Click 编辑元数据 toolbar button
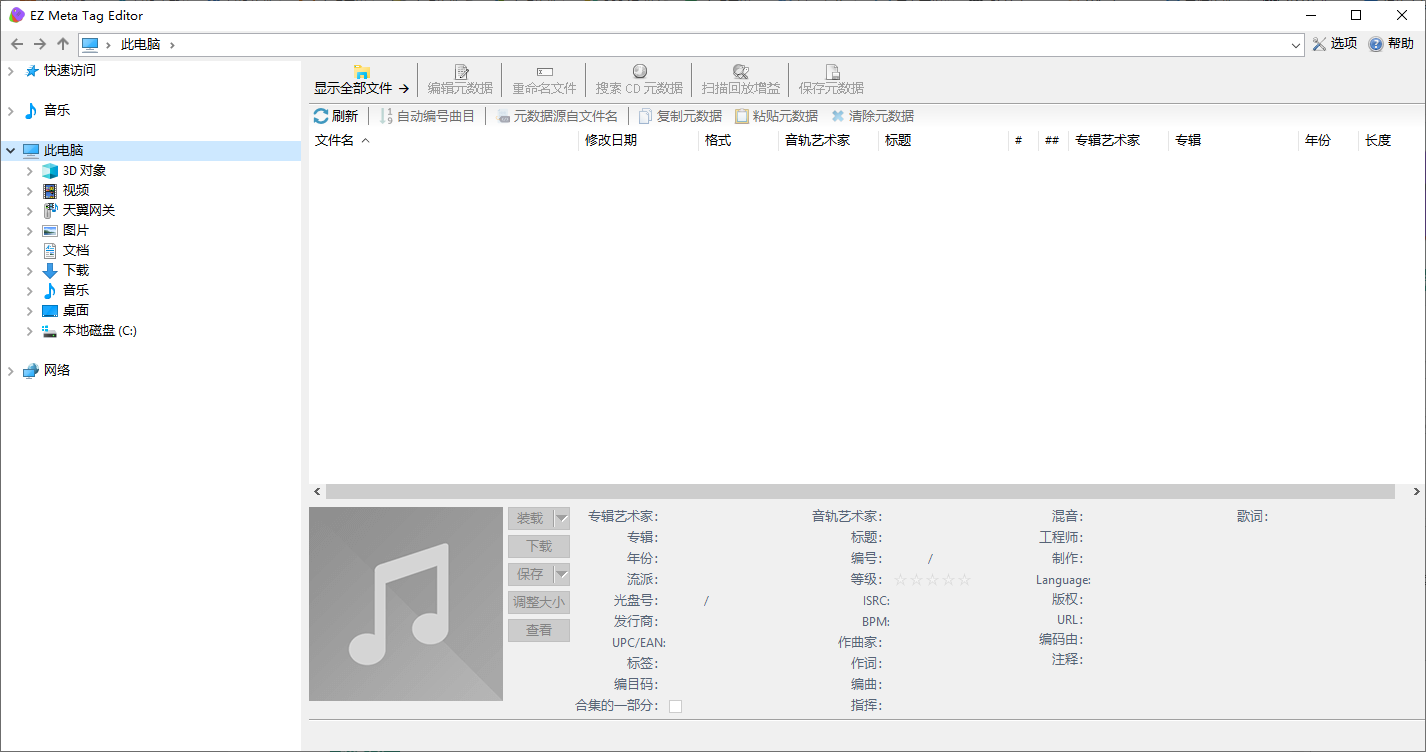 click(460, 80)
